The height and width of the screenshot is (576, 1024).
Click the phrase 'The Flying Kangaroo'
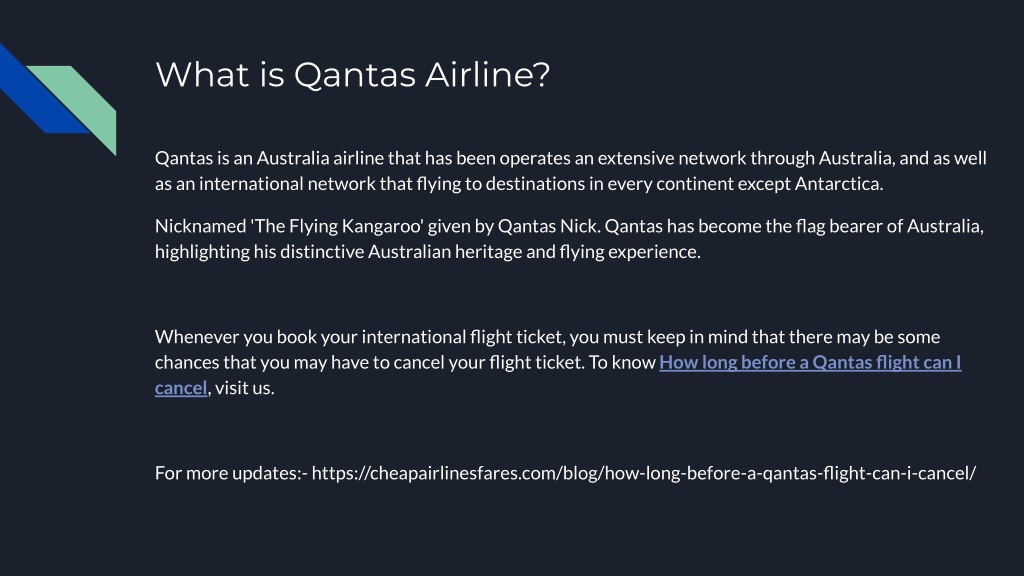tap(338, 226)
